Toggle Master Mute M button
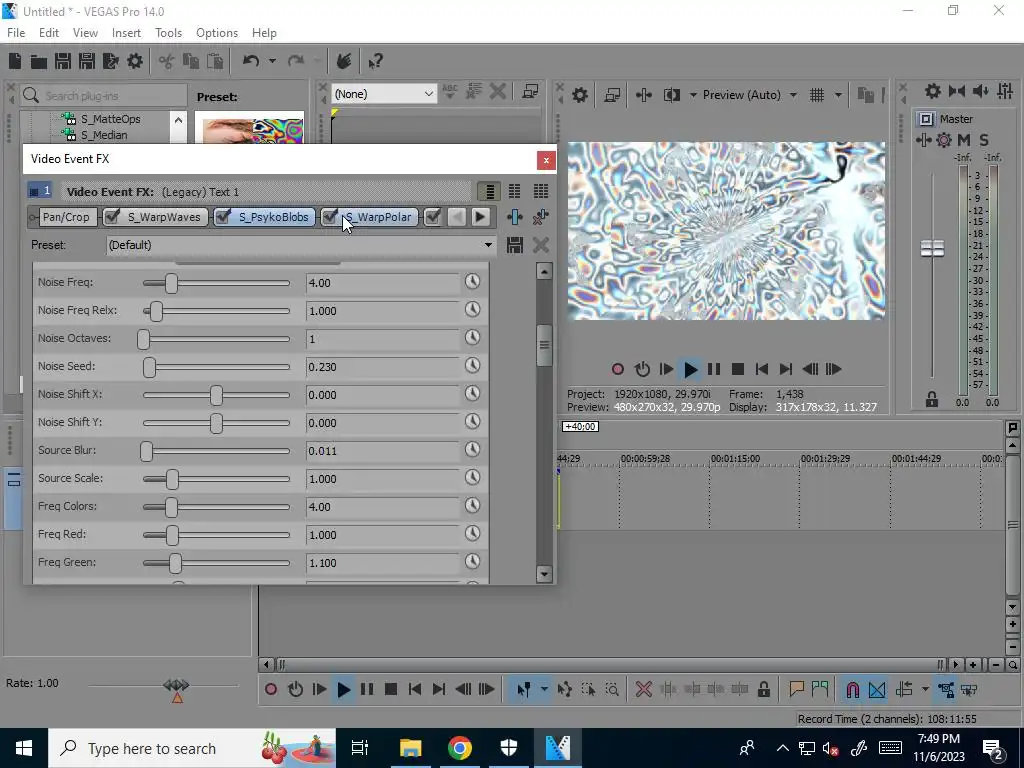1024x768 pixels. [x=964, y=140]
